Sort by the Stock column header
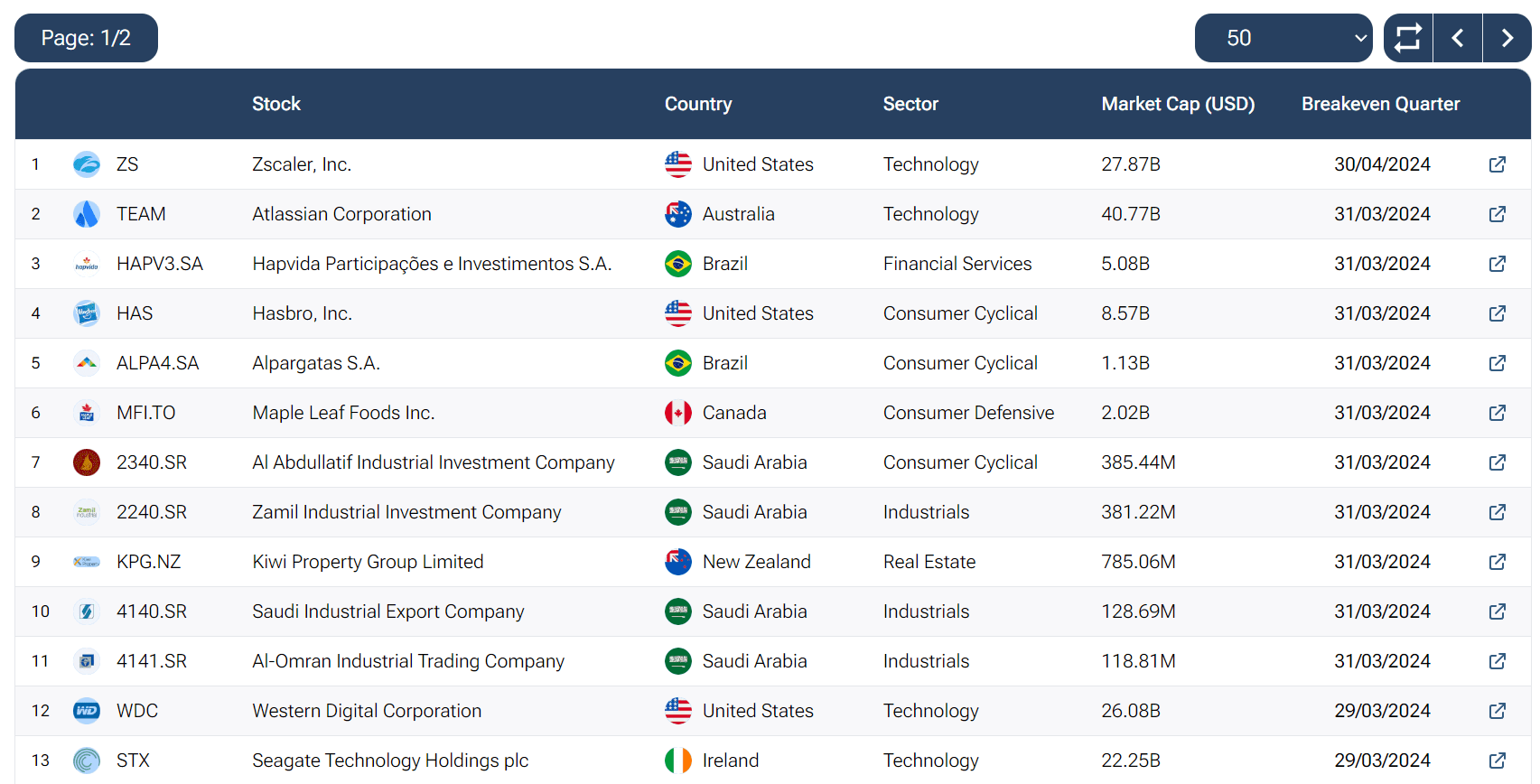Image resolution: width=1540 pixels, height=784 pixels. point(276,104)
